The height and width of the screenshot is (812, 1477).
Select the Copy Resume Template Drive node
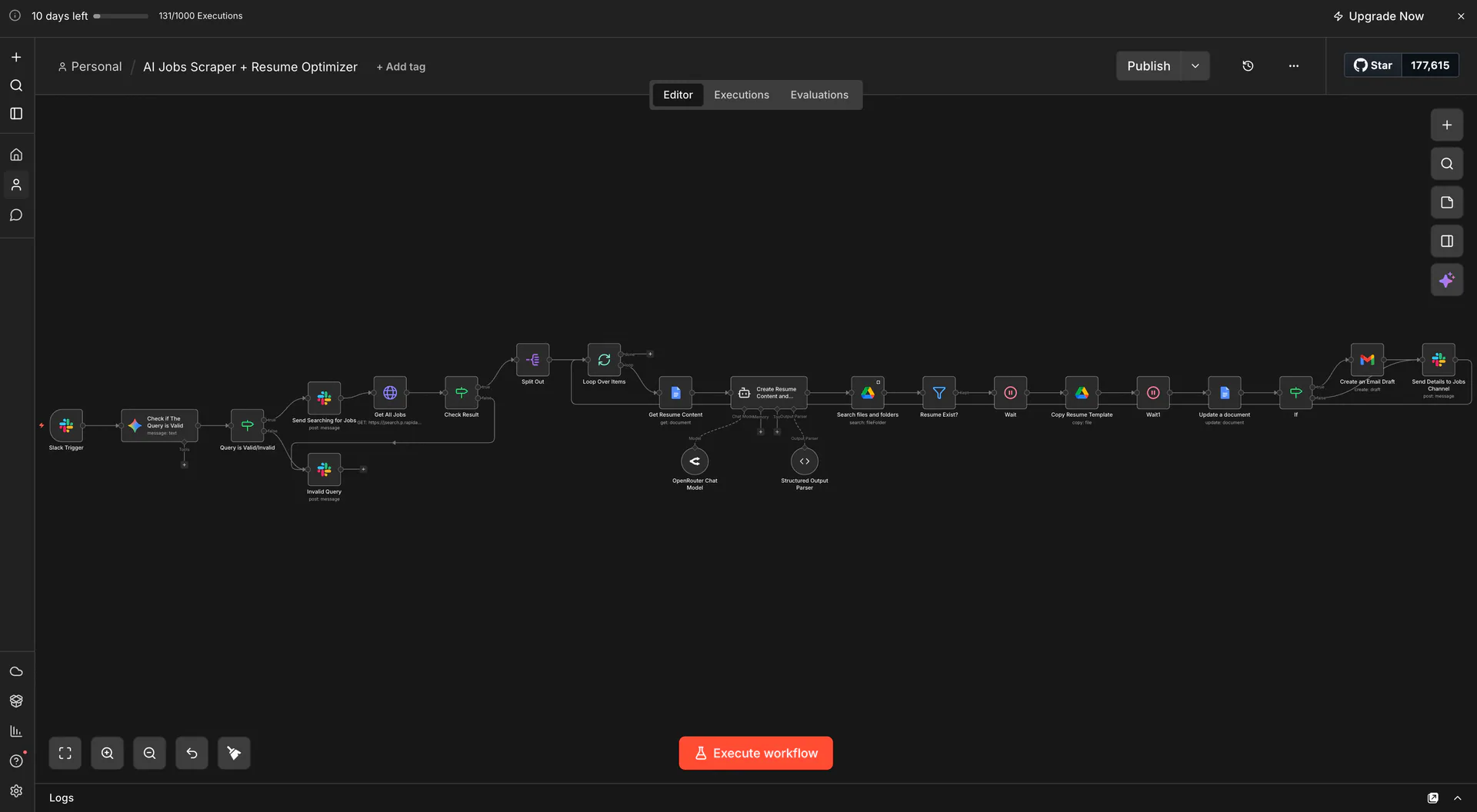(1082, 393)
